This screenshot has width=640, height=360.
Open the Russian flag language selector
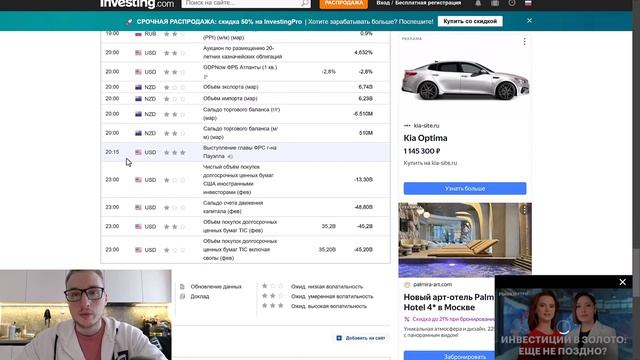coord(528,3)
